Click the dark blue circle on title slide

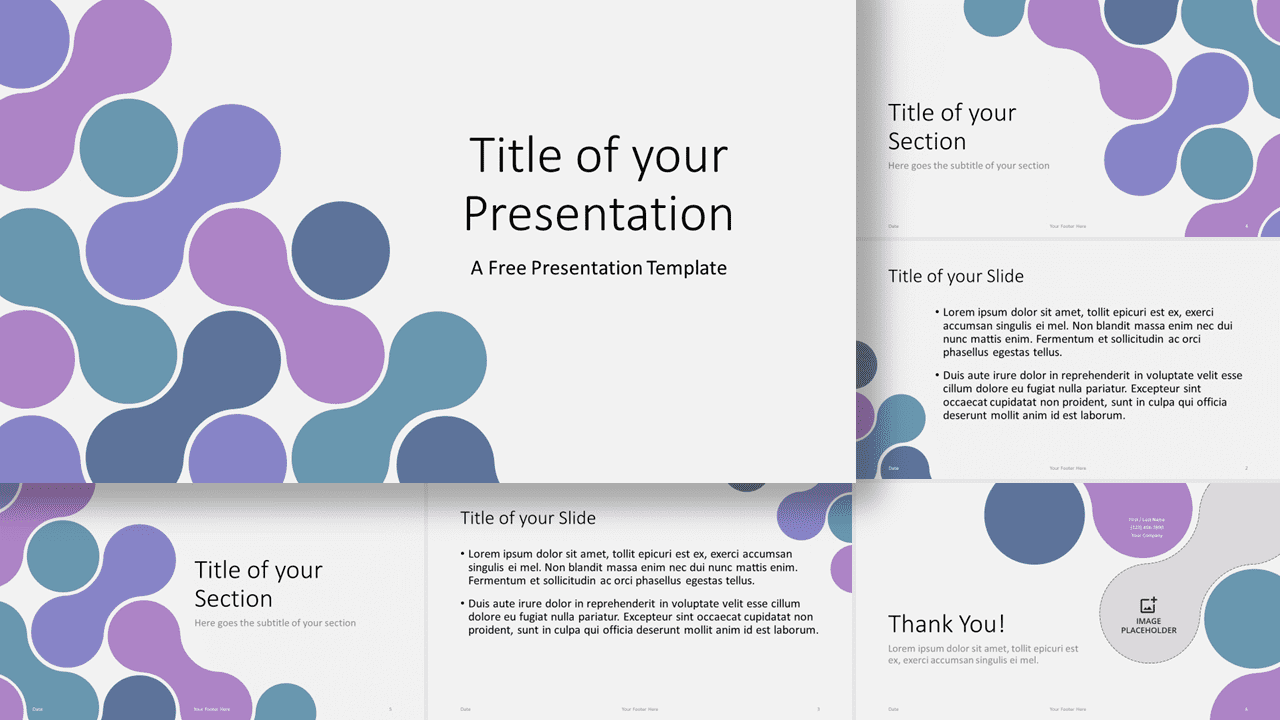point(341,250)
